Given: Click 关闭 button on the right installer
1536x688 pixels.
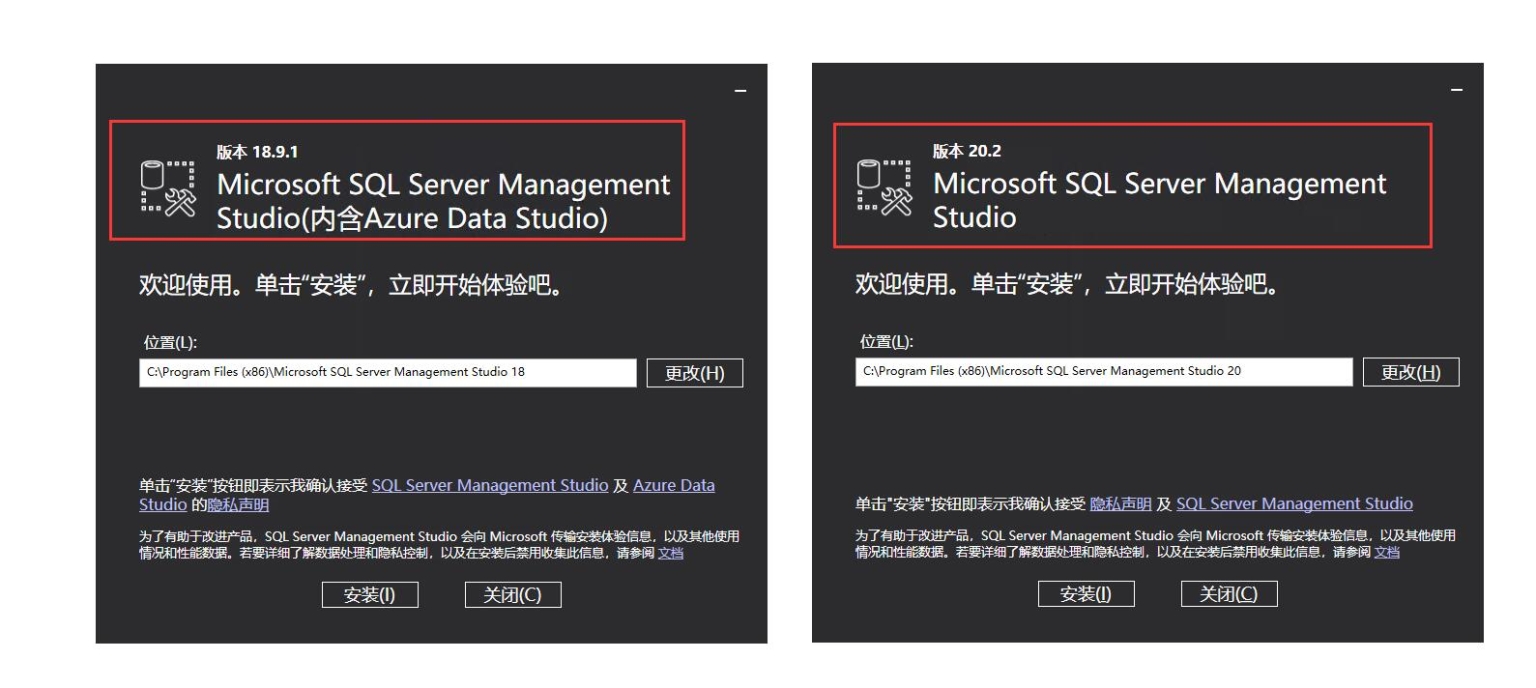Looking at the screenshot, I should pyautogui.click(x=1228, y=592).
